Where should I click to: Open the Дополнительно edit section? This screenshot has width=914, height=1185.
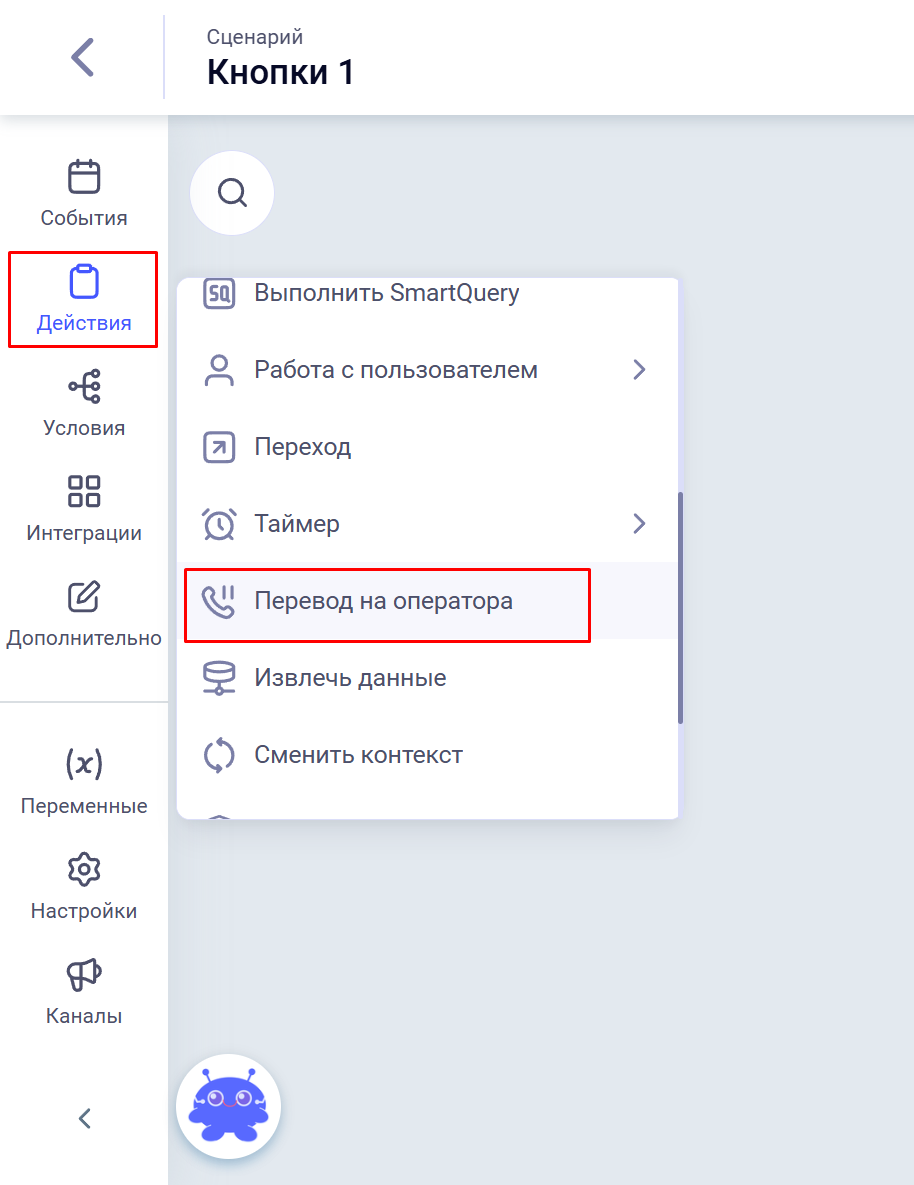coord(84,613)
